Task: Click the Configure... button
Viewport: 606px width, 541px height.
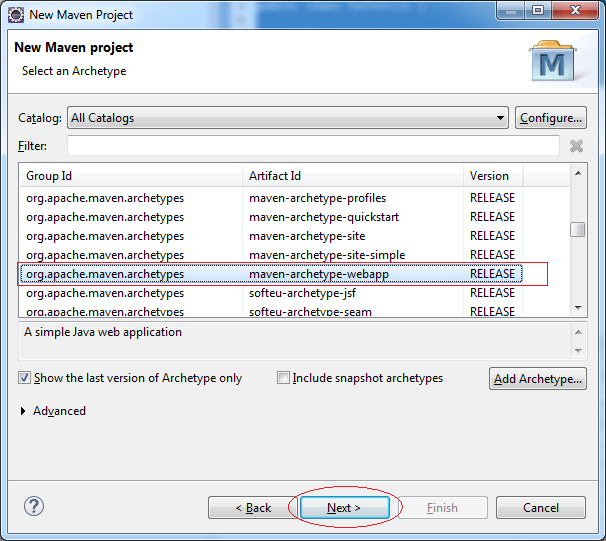Action: click(551, 118)
